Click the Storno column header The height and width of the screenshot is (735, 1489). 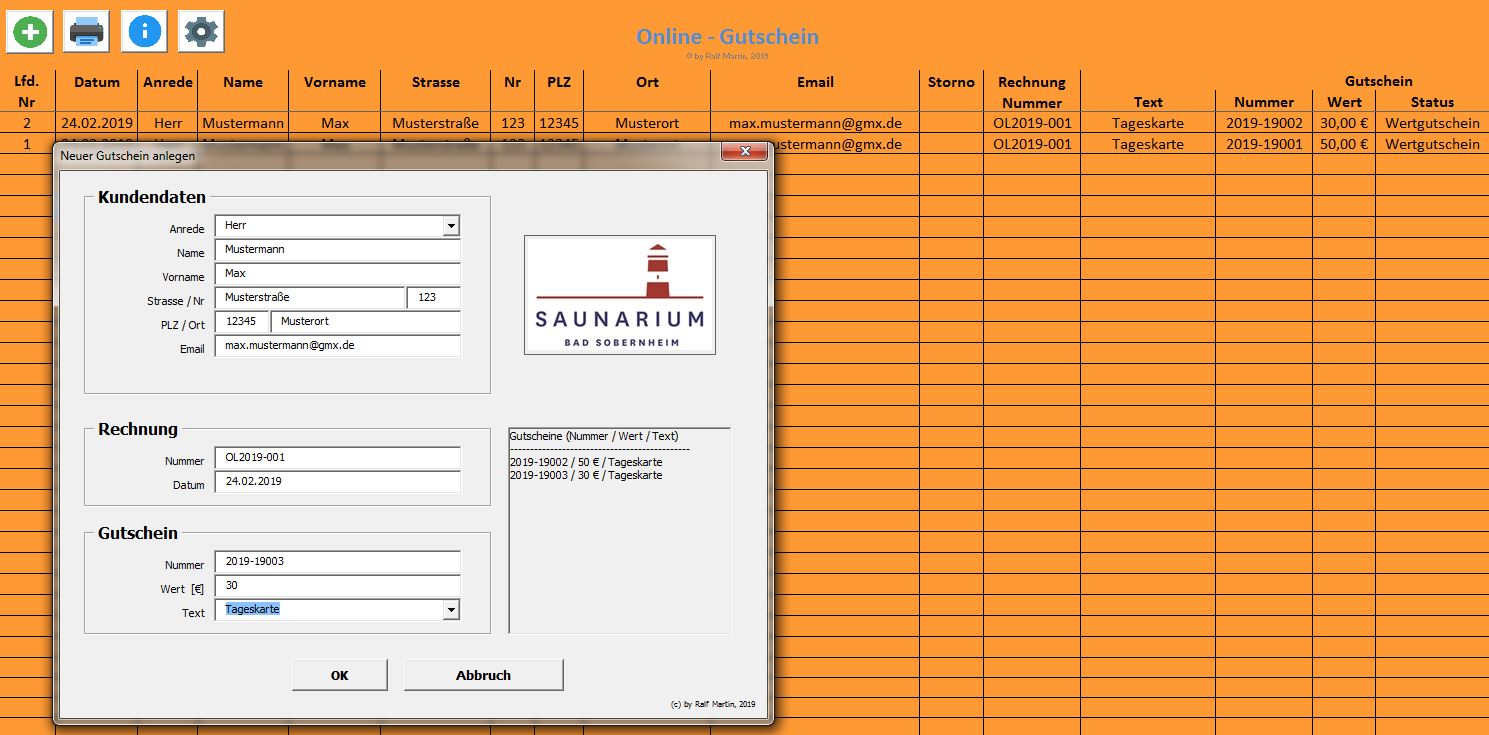950,83
